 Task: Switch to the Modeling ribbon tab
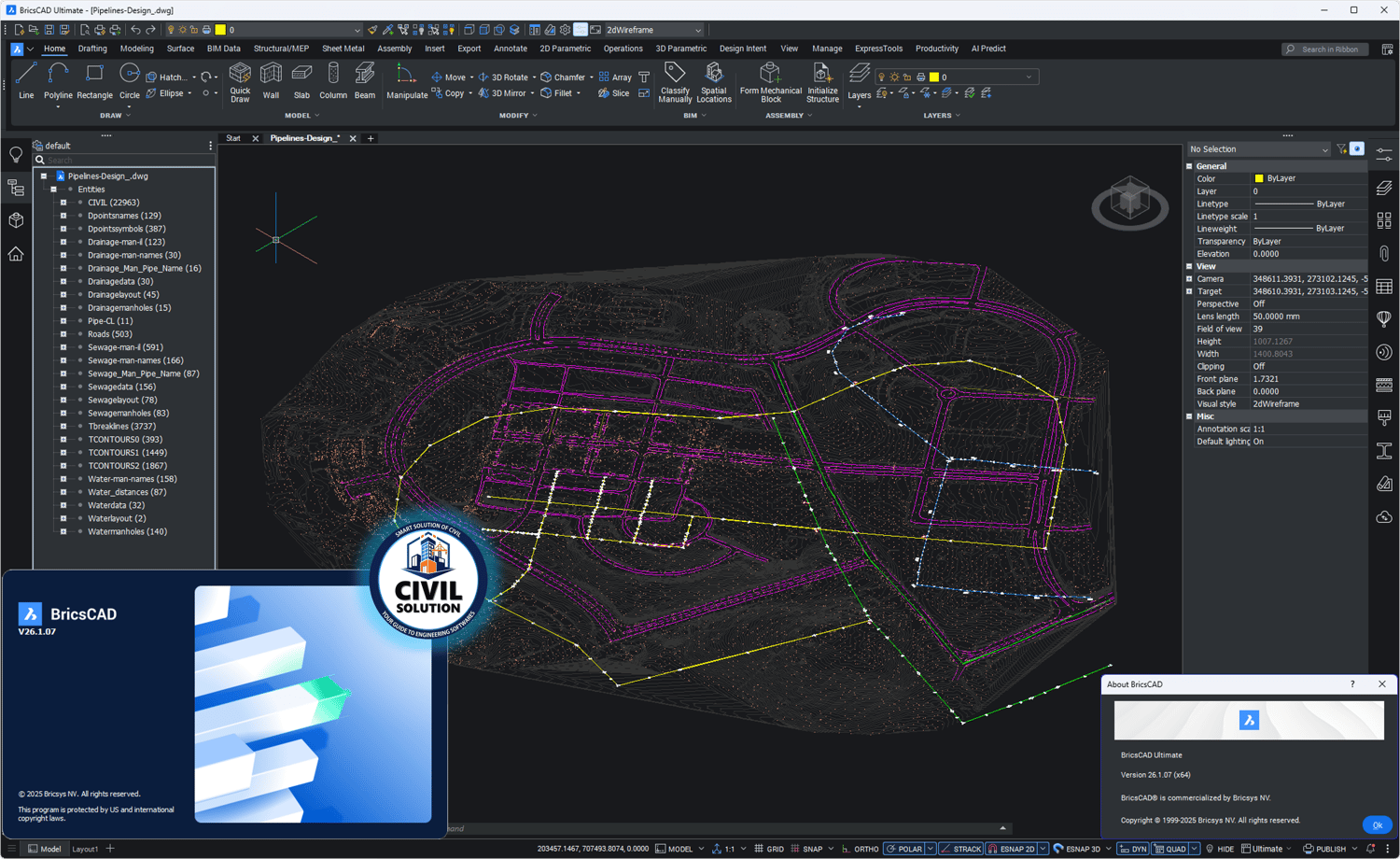tap(136, 49)
